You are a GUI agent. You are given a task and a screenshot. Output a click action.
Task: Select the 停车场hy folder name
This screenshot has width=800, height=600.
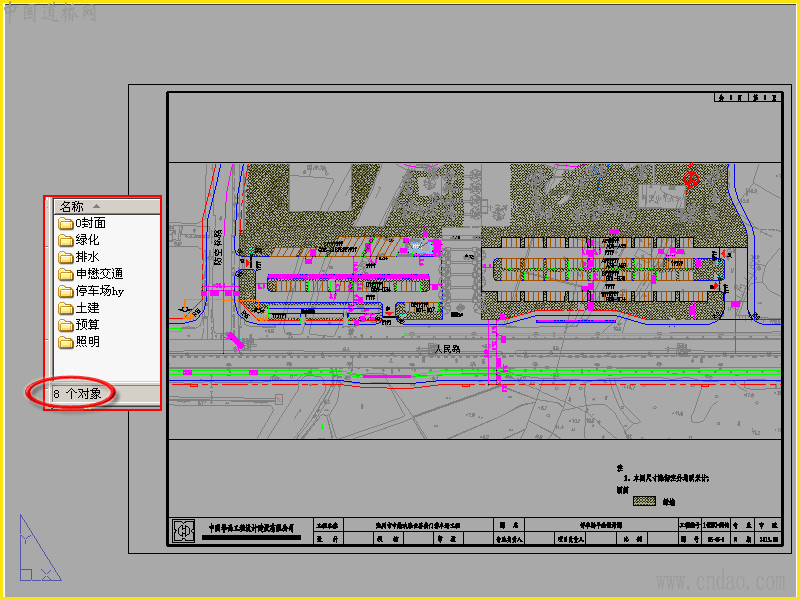[99, 291]
